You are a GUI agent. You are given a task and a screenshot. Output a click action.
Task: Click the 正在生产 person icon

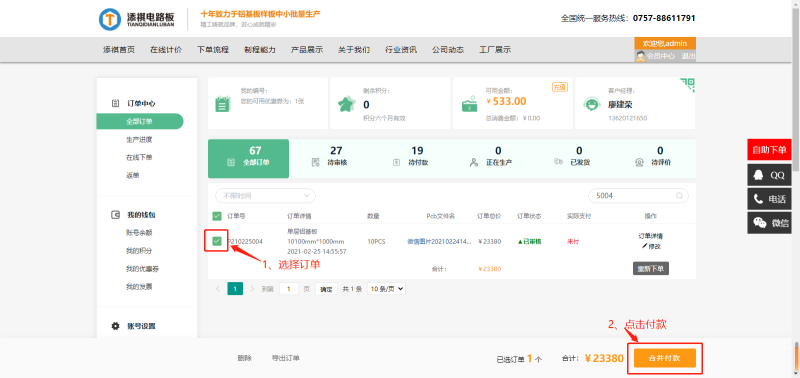[x=473, y=163]
